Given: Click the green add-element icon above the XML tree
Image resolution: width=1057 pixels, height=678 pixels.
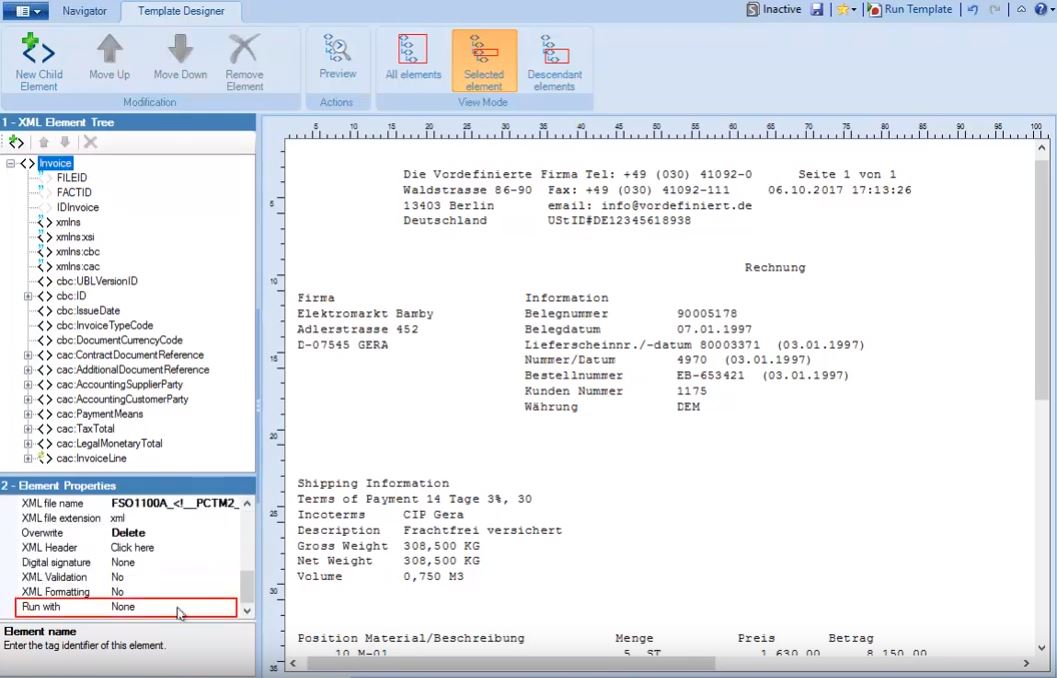Looking at the screenshot, I should click(x=14, y=143).
